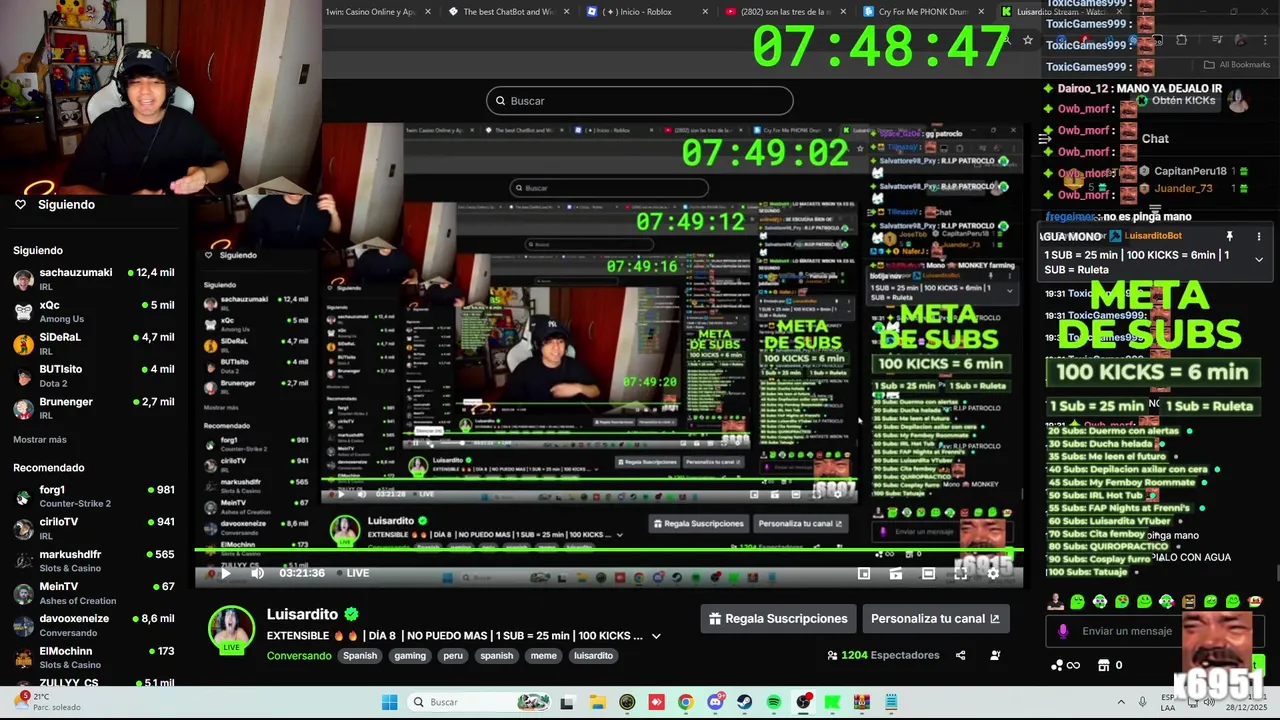The height and width of the screenshot is (720, 1280).
Task: Open the Conversando category link
Action: pos(299,656)
